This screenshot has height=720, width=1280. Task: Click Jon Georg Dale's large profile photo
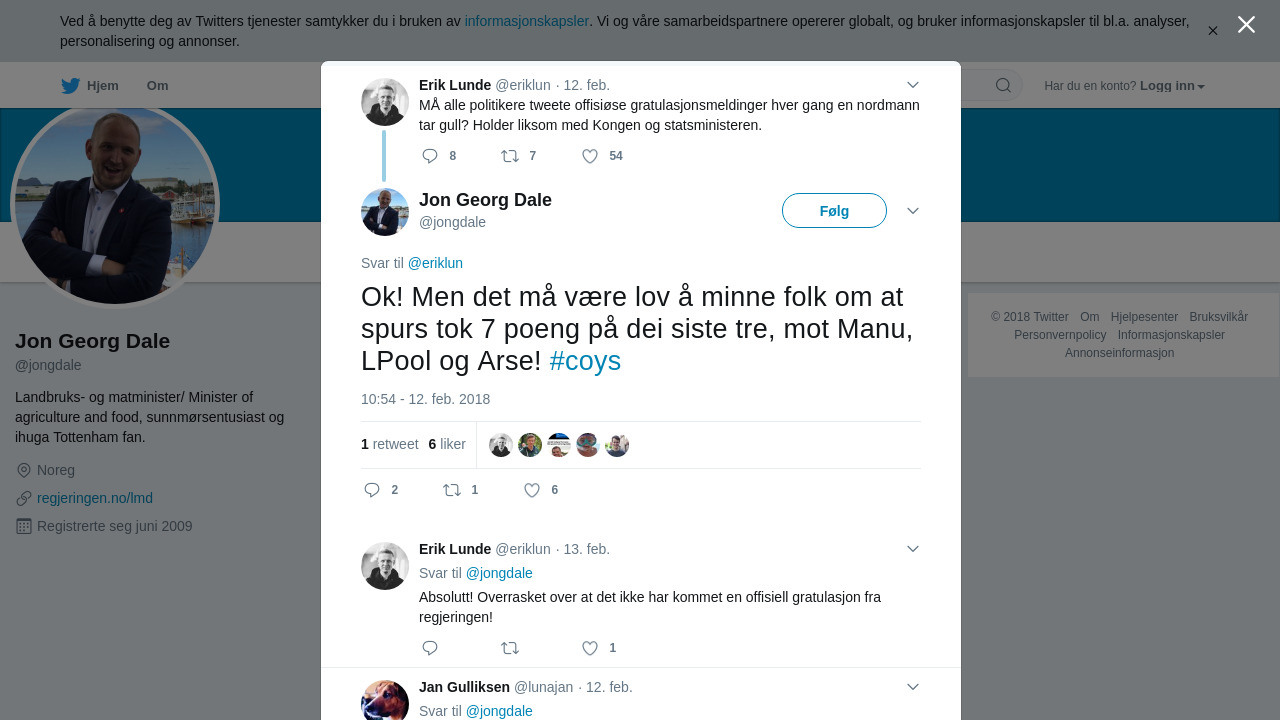point(115,204)
